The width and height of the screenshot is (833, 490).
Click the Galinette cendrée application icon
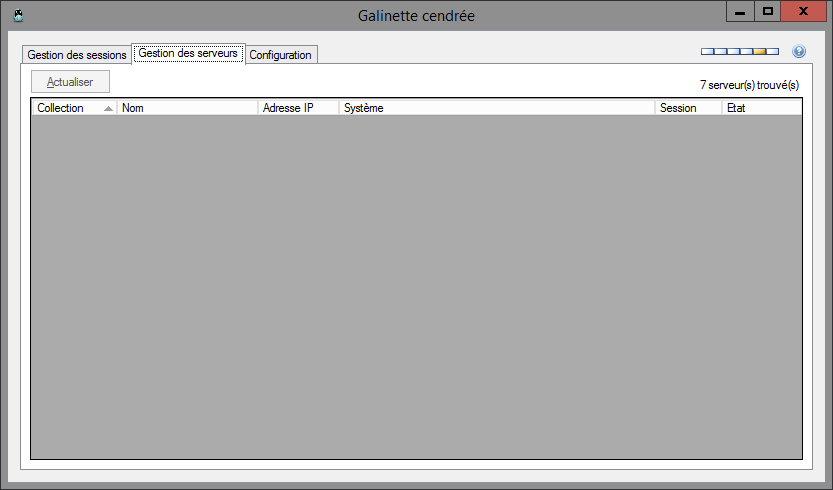coord(18,15)
